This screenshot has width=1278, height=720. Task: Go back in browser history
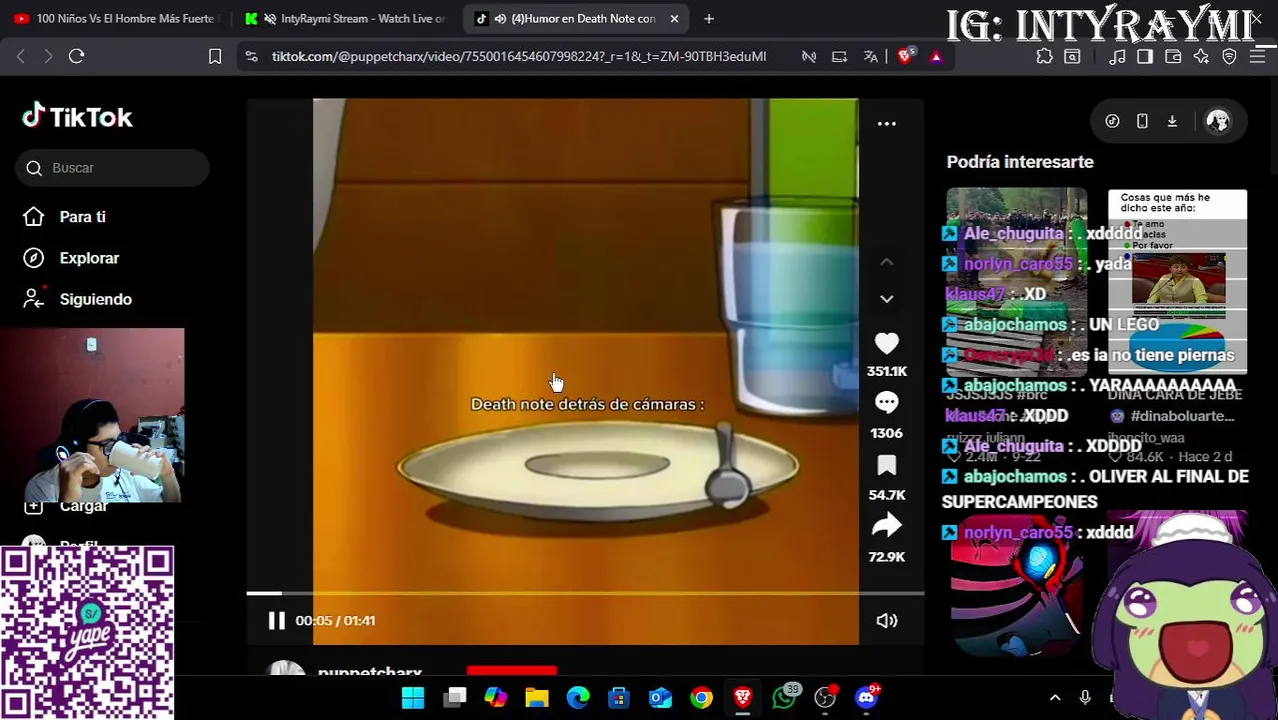click(21, 56)
